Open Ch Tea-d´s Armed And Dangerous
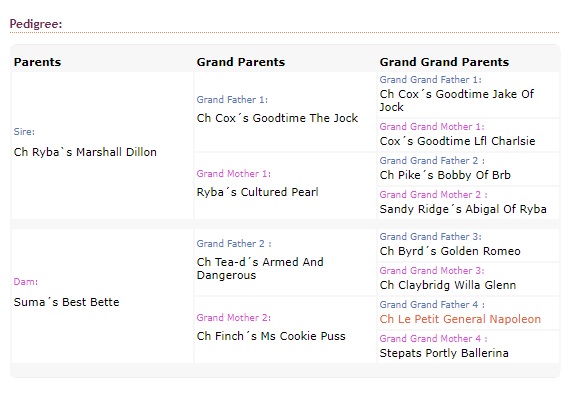Image resolution: width=571 pixels, height=393 pixels. point(260,268)
